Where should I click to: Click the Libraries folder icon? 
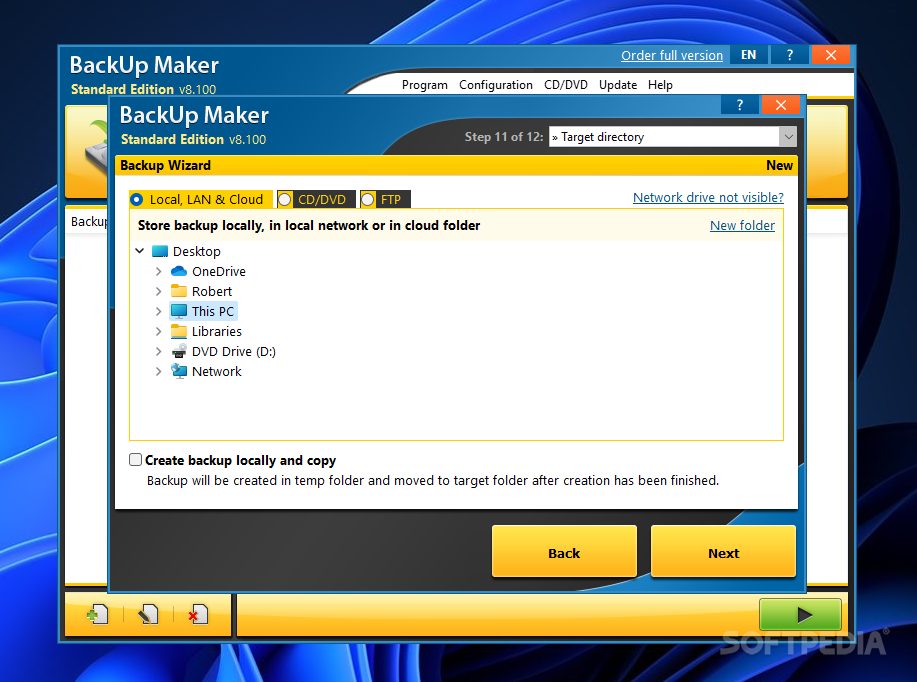click(179, 331)
